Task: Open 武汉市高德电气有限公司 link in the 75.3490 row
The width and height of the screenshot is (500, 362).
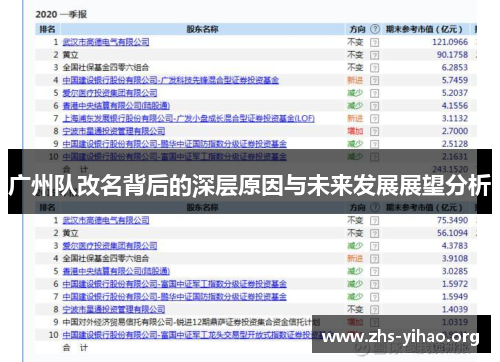Action: 106,220
